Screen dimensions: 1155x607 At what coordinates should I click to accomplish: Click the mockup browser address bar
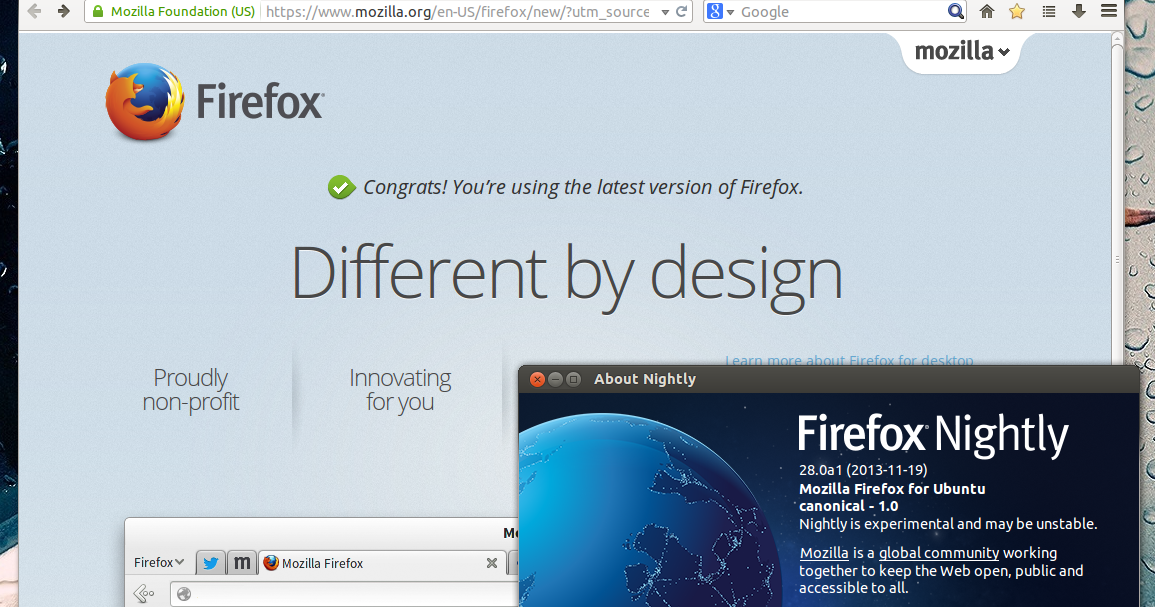coord(345,594)
